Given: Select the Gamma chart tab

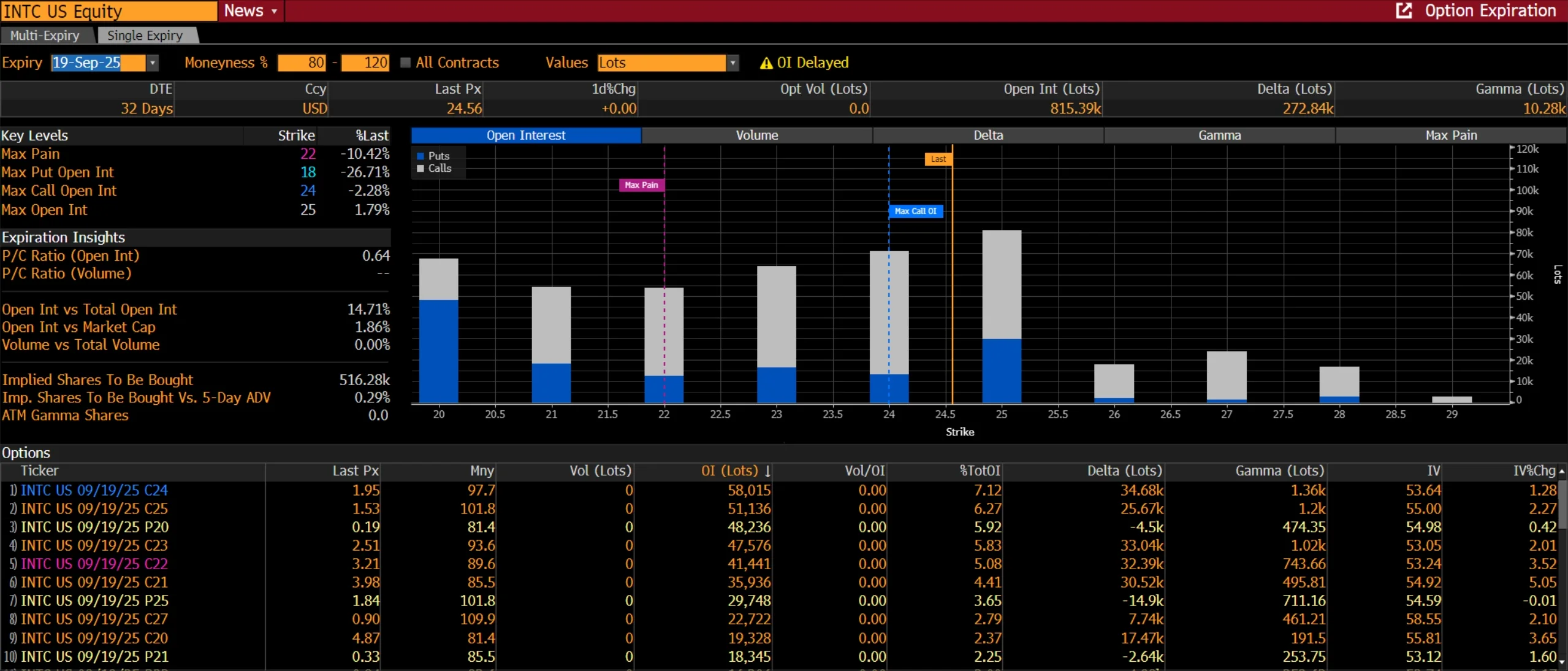Looking at the screenshot, I should 1220,136.
